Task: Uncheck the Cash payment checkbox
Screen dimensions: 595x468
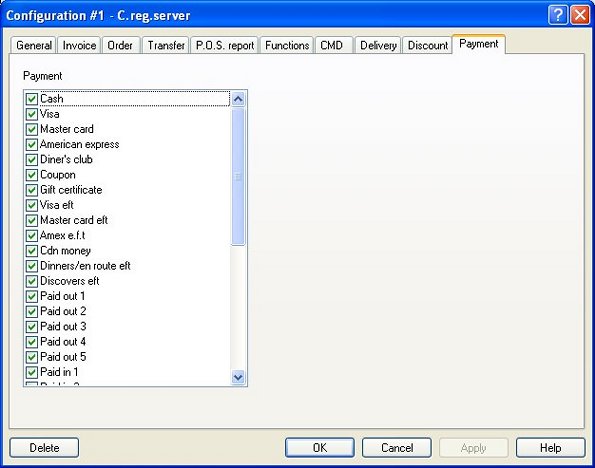Action: [31, 99]
